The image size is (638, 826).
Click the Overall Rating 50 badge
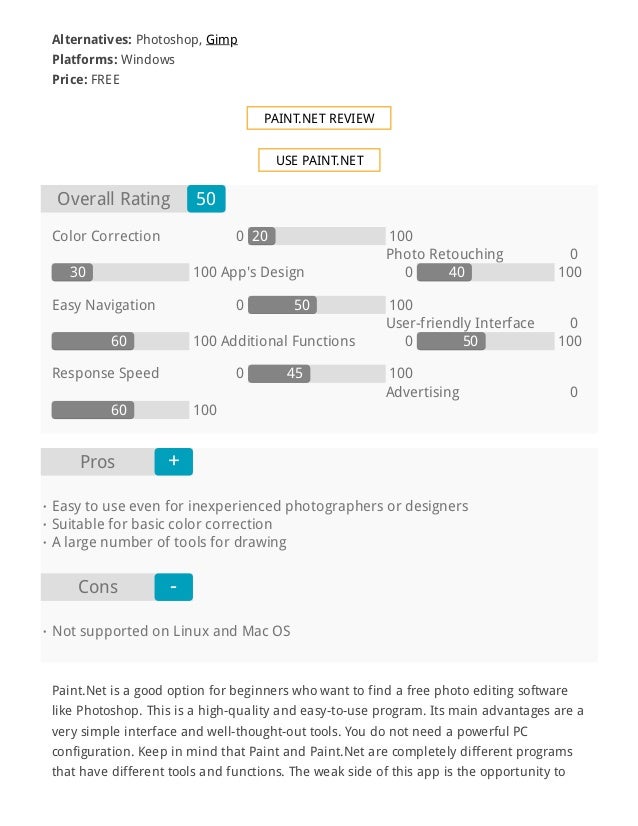pos(206,199)
